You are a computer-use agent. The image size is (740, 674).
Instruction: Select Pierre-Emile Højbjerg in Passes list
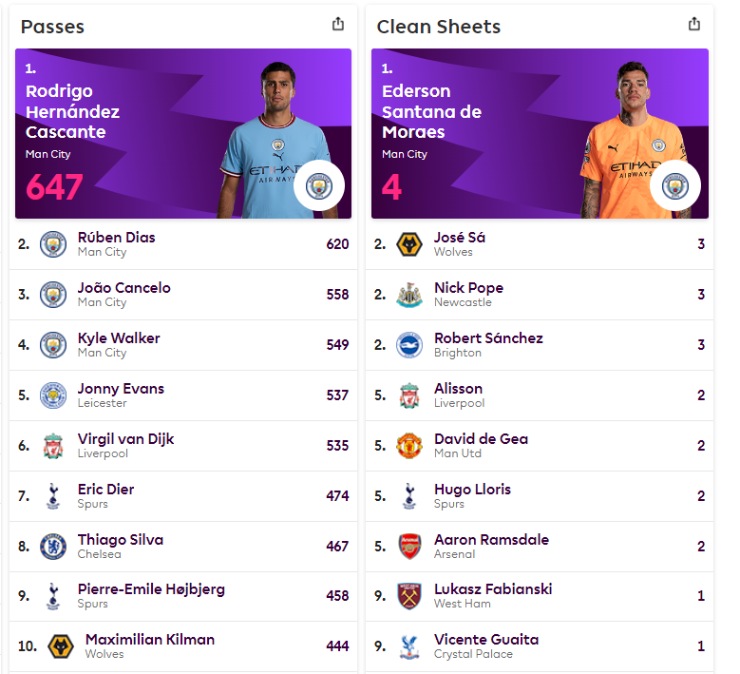[x=151, y=589]
